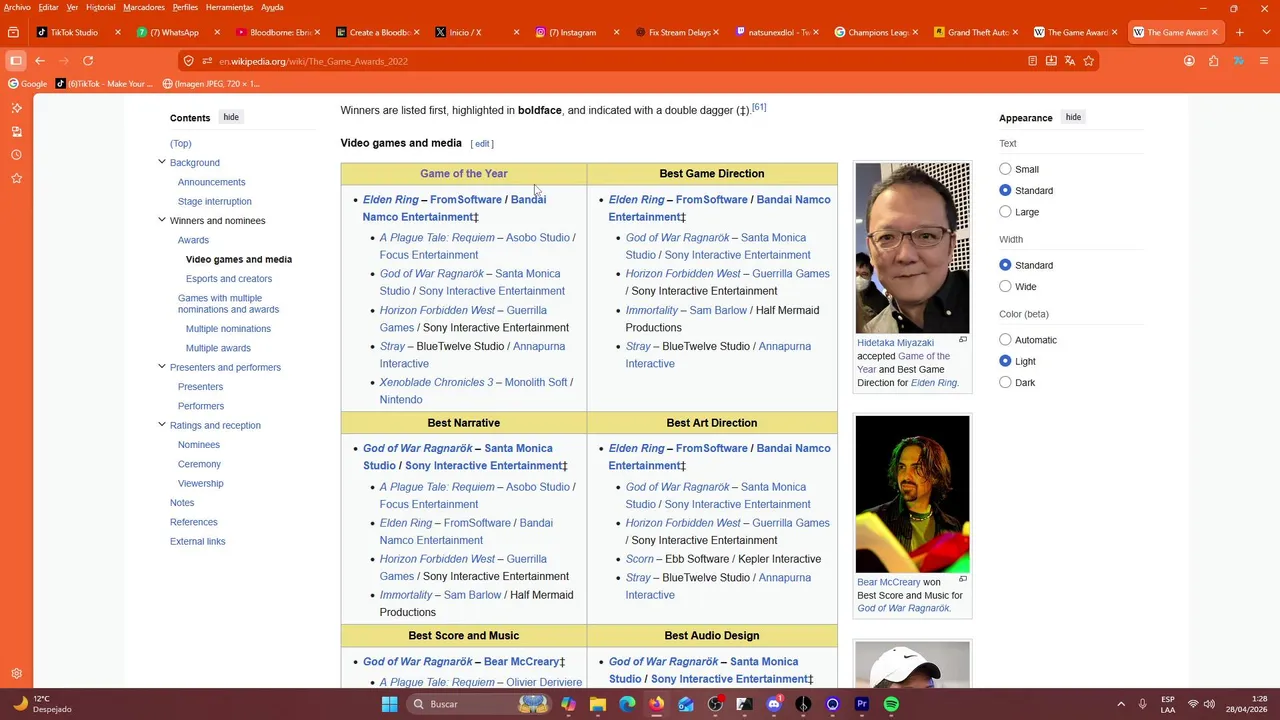This screenshot has width=1280, height=720.
Task: Open citation reference 61
Action: [x=759, y=107]
